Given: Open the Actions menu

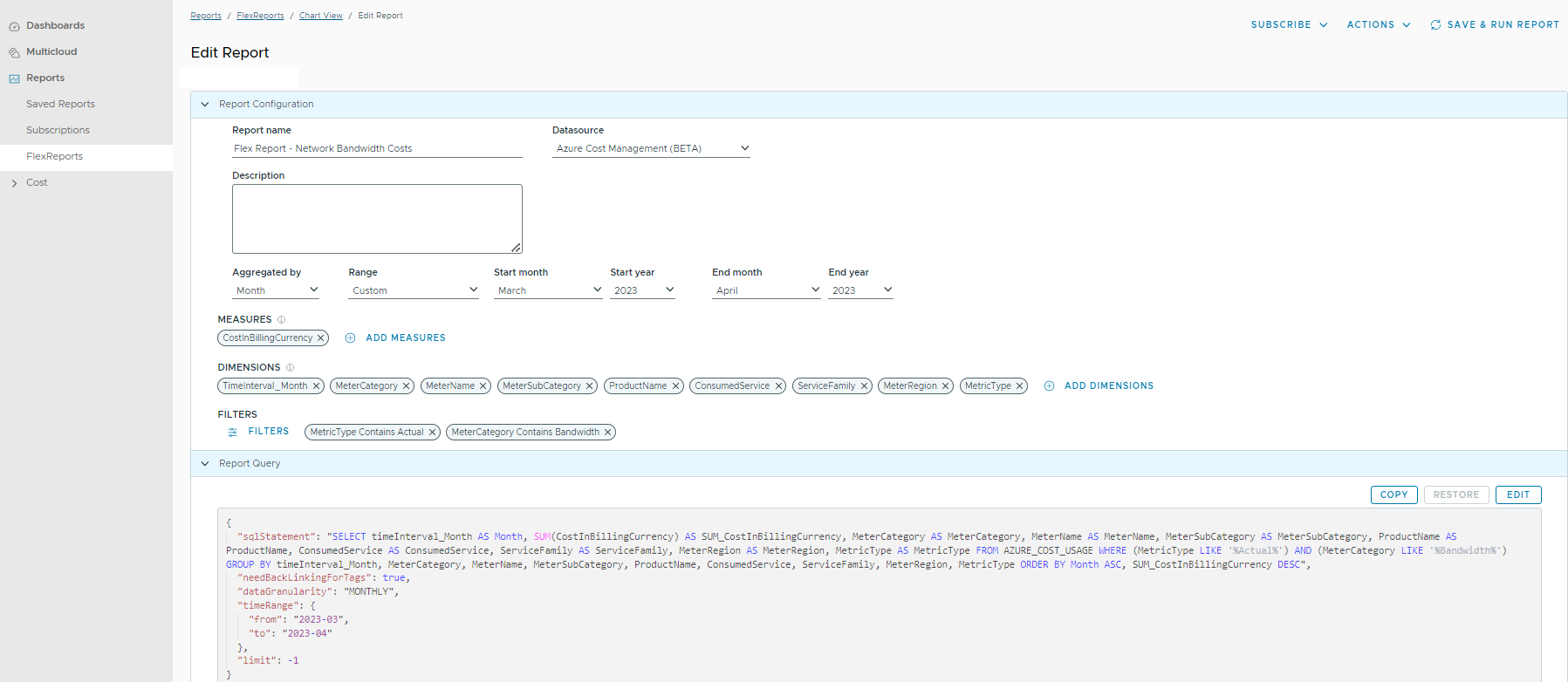Looking at the screenshot, I should [x=1378, y=25].
